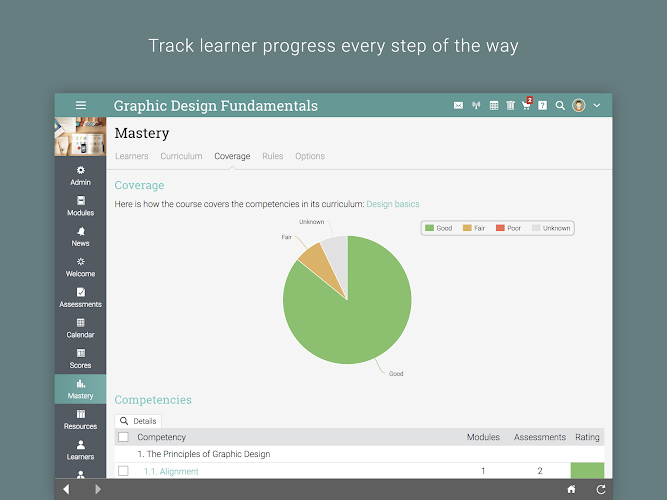Screen dimensions: 667x500
Task: Open the 1.1. Alignment link
Action: (x=171, y=471)
